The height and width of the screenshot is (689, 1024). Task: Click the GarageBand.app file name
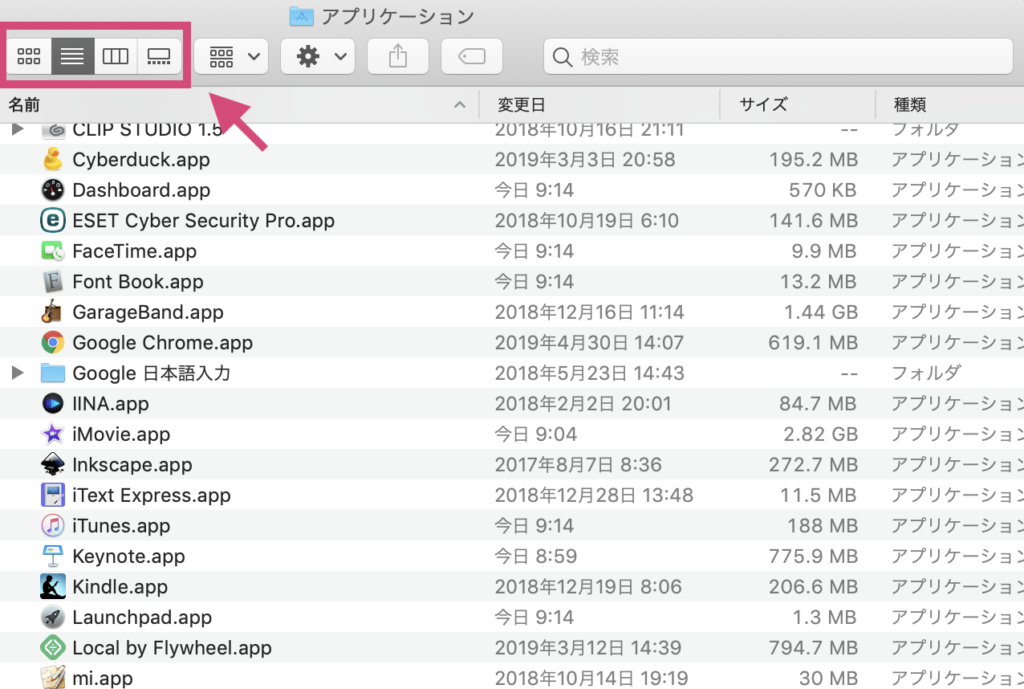point(148,312)
